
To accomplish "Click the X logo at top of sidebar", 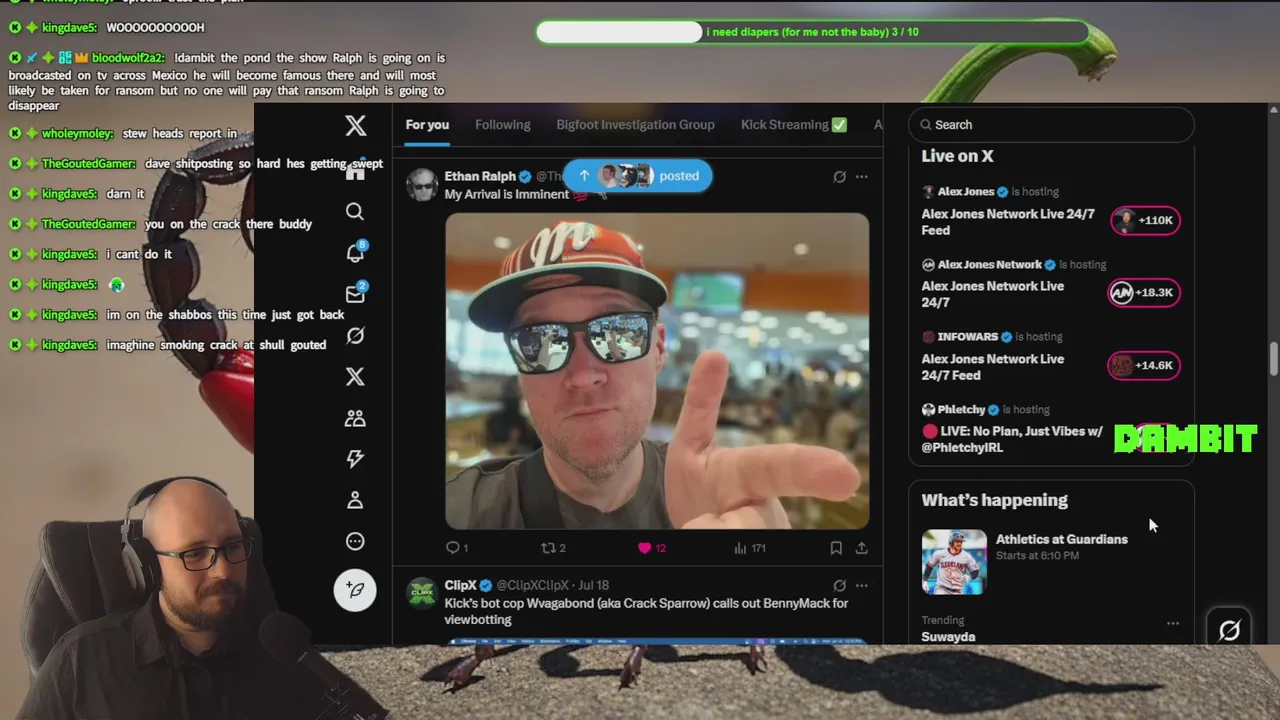I will [x=355, y=125].
